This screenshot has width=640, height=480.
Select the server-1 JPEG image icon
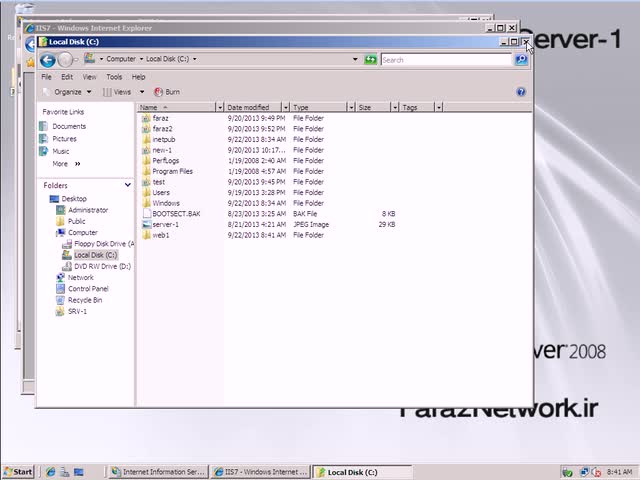click(146, 224)
